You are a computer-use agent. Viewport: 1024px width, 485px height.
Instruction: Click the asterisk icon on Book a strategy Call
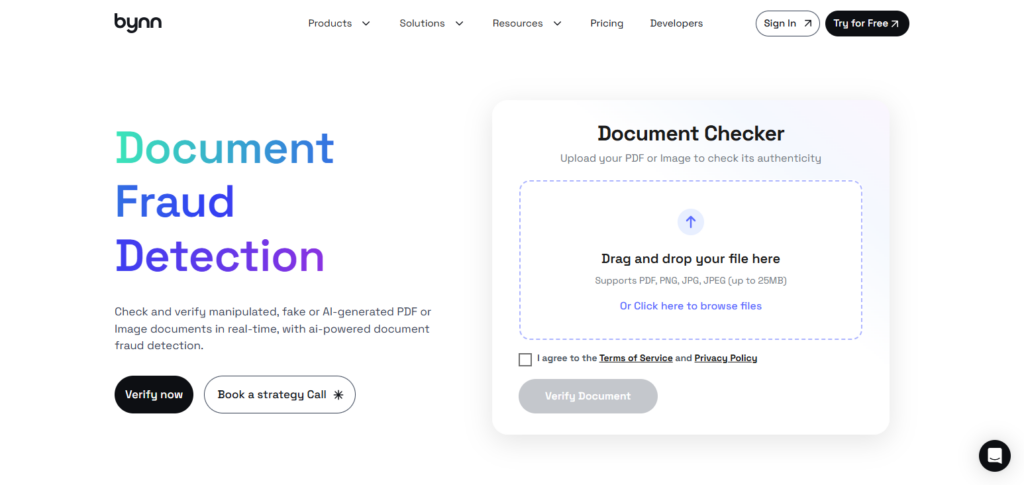coord(338,395)
